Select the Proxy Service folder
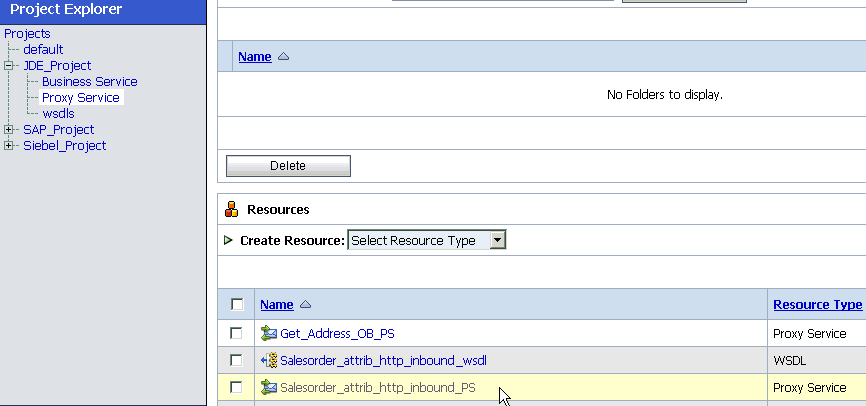 (x=81, y=98)
